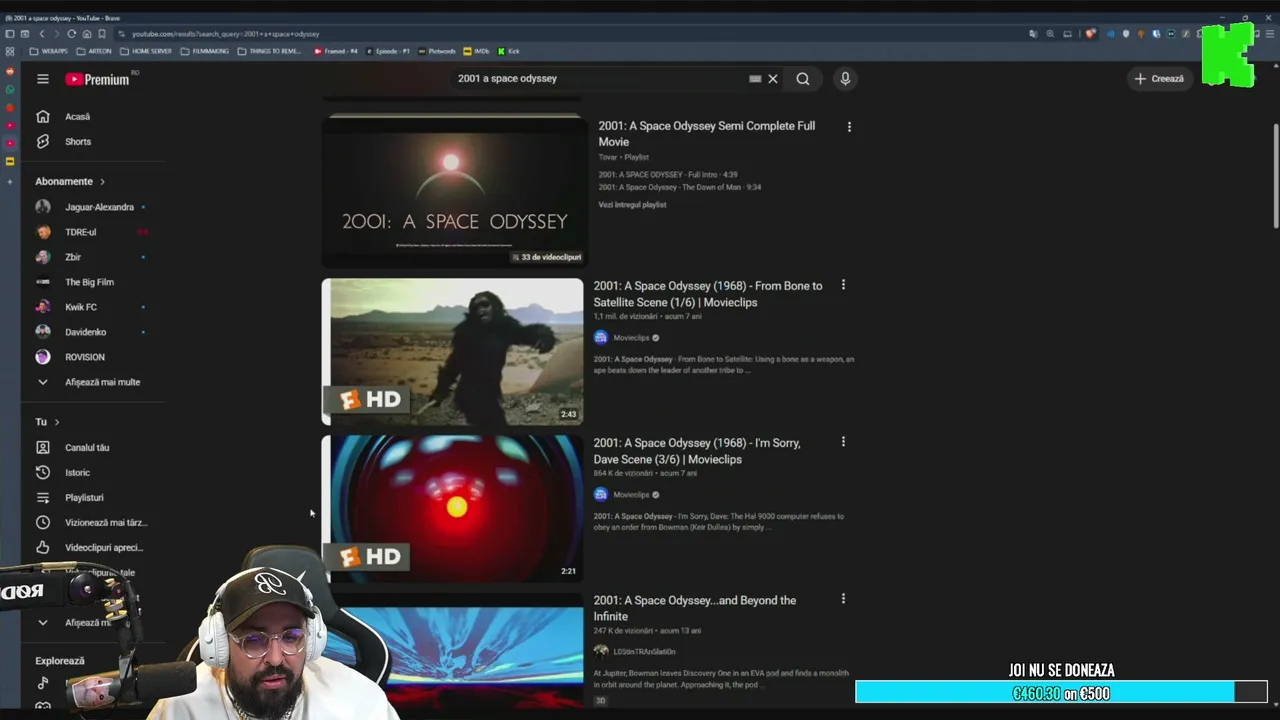Open the HOME SERVER bookmarks folder
The width and height of the screenshot is (1280, 720).
(146, 51)
